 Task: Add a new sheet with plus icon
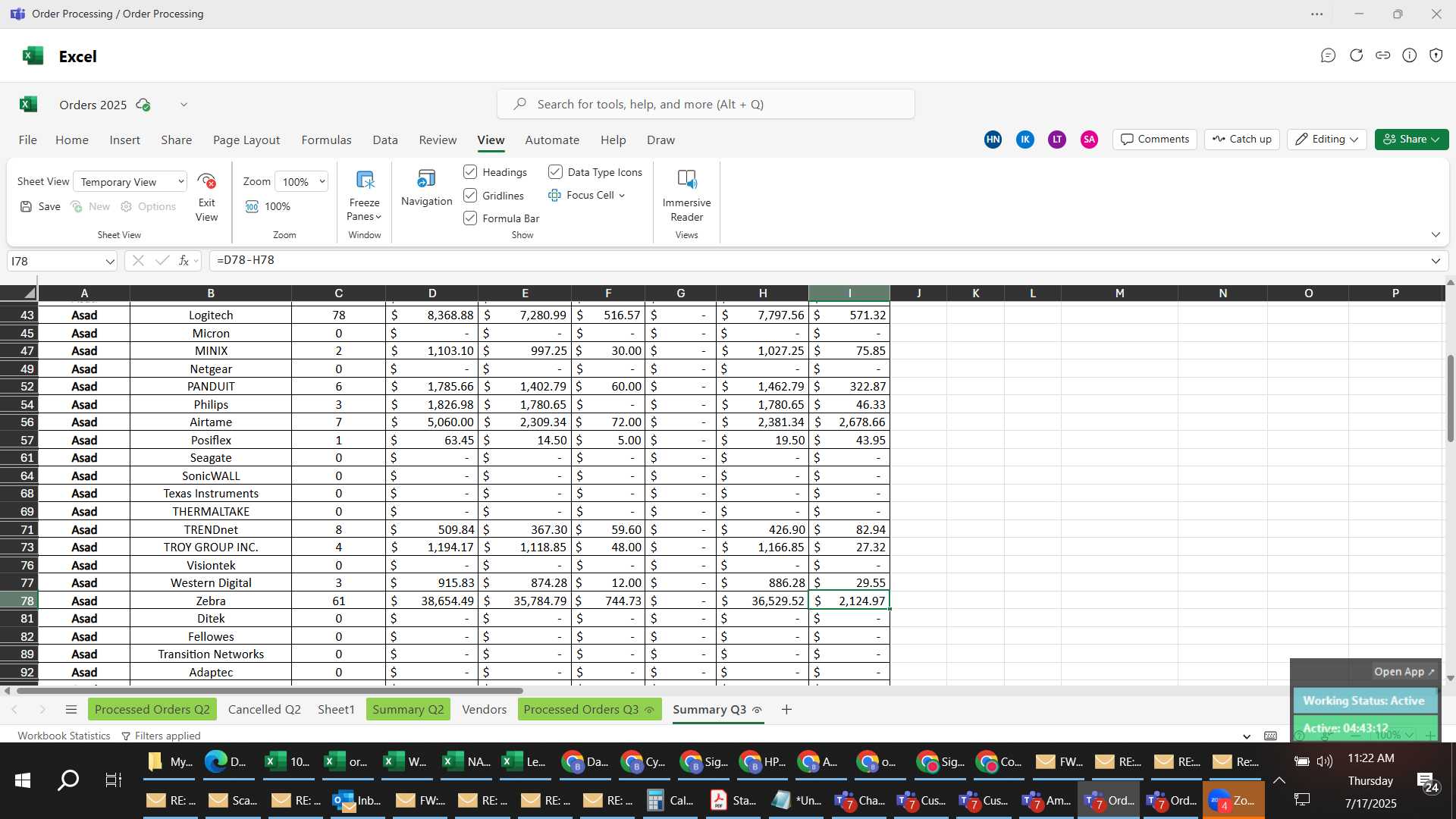(786, 709)
